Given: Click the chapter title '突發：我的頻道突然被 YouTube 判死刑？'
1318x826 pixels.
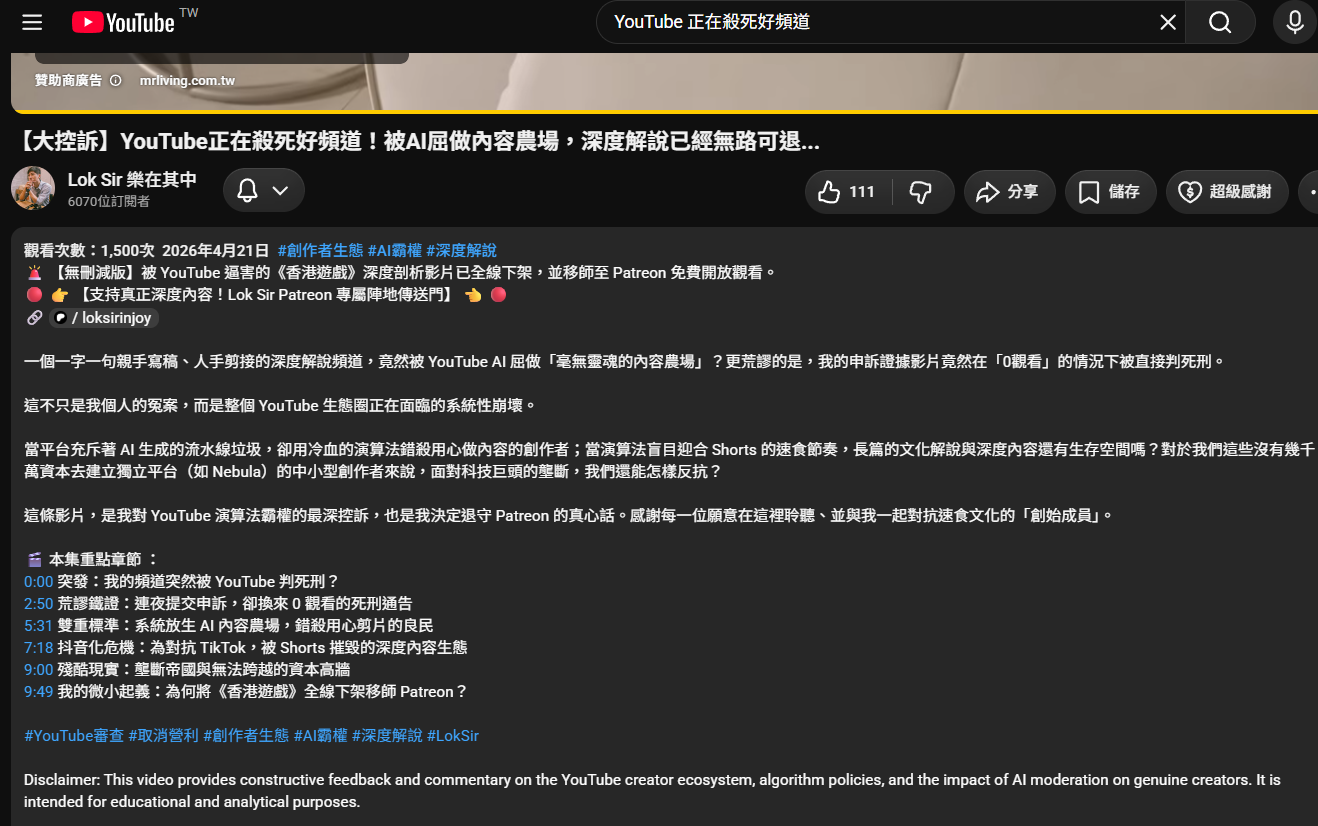Looking at the screenshot, I should pos(199,581).
